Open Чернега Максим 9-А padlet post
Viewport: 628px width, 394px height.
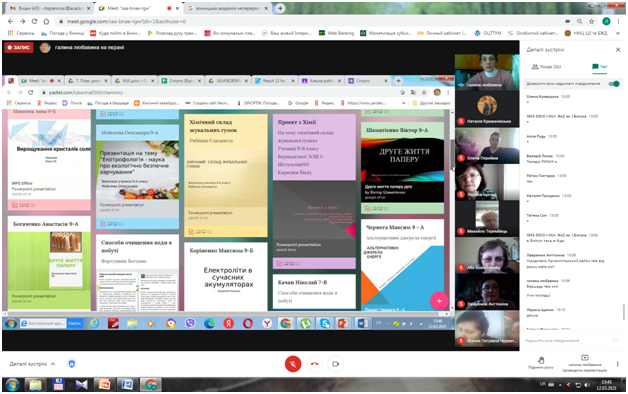[403, 265]
